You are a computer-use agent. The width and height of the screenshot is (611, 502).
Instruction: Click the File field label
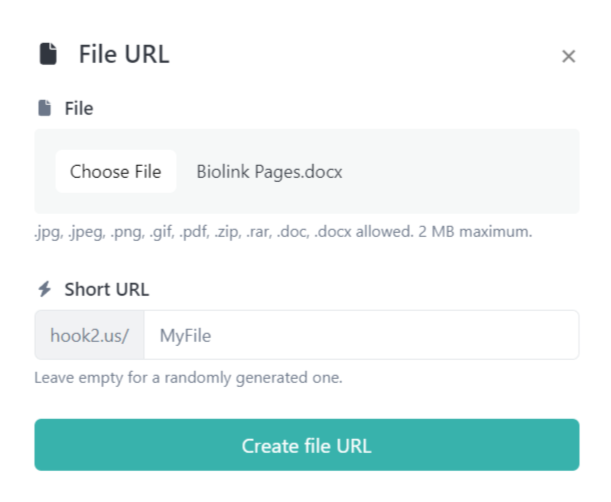pyautogui.click(x=79, y=108)
